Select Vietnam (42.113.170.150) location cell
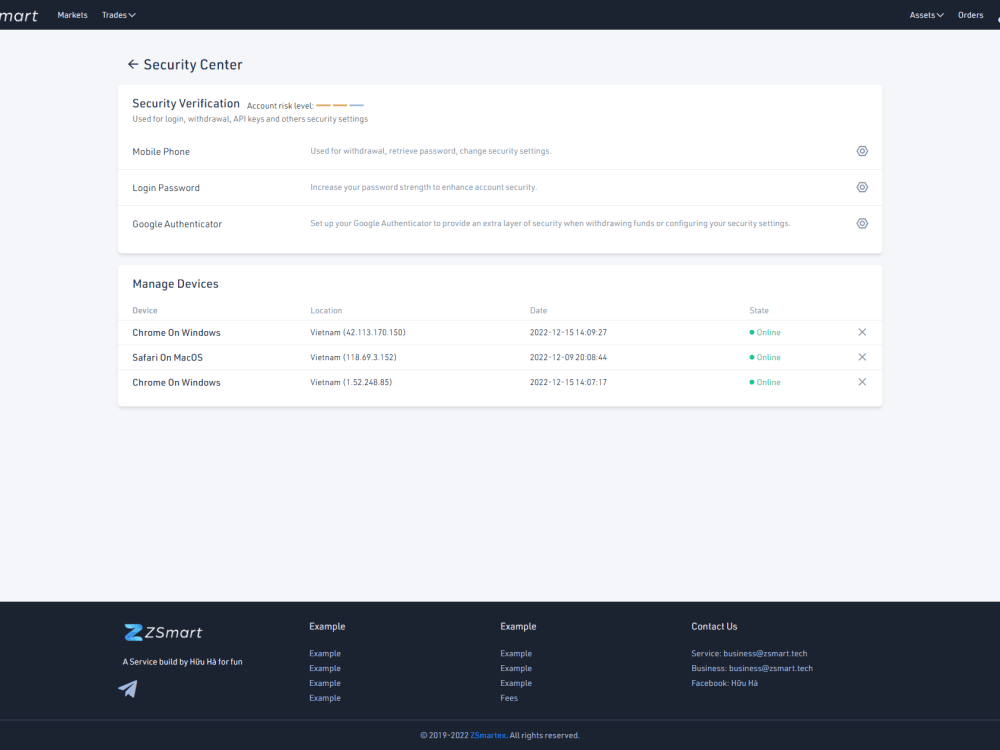1000x750 pixels. [358, 332]
